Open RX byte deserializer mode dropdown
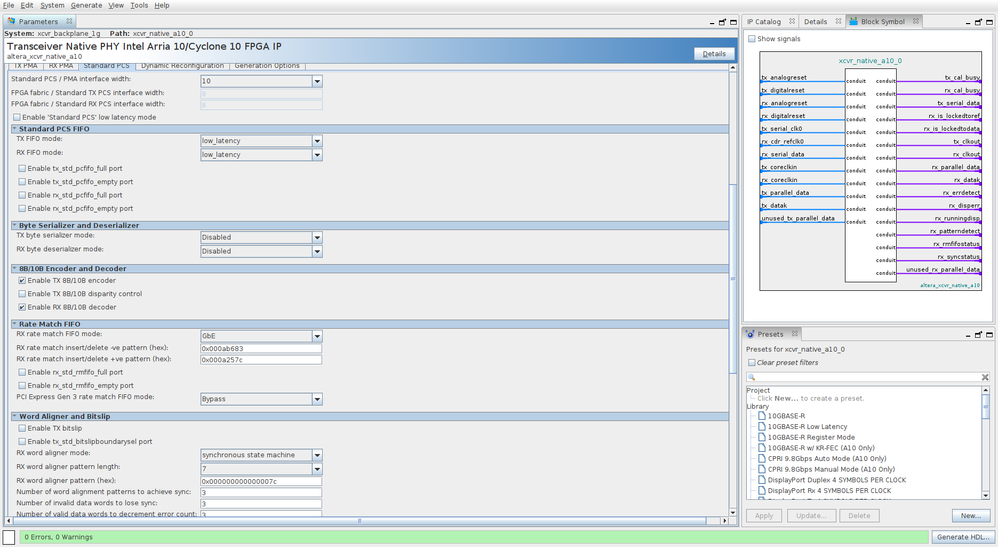998x547 pixels. (x=317, y=252)
